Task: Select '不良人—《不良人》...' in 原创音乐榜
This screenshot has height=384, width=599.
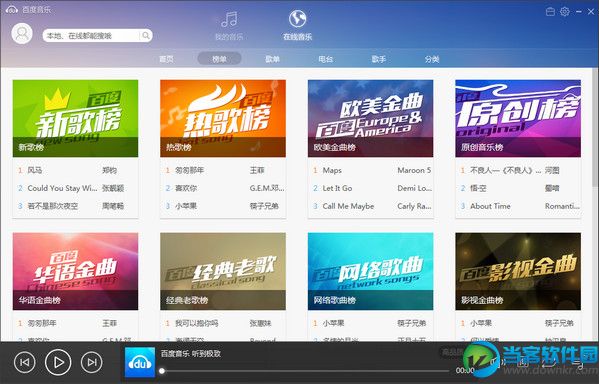Action: [x=505, y=170]
